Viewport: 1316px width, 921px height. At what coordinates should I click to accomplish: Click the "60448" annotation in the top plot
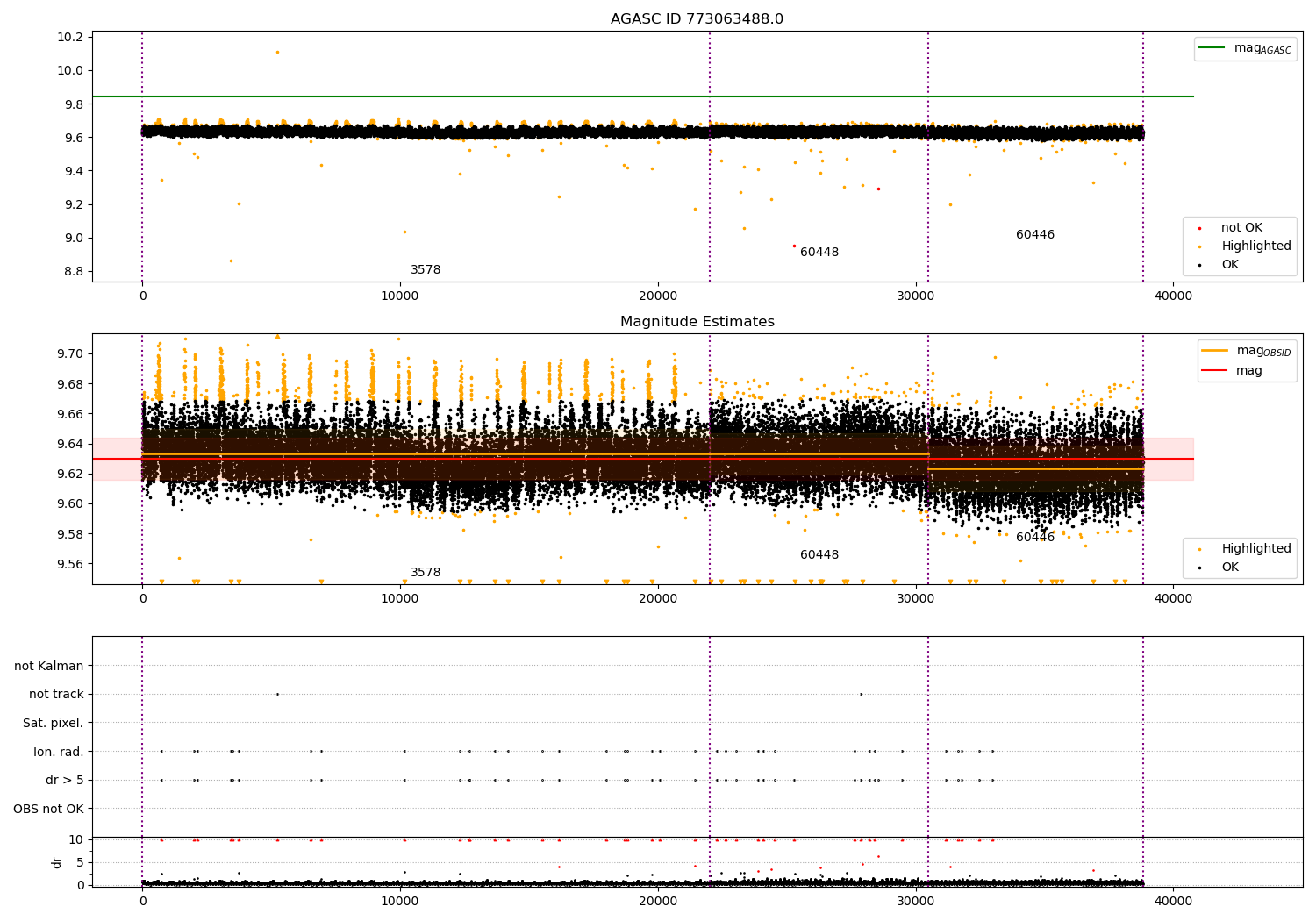[x=819, y=253]
